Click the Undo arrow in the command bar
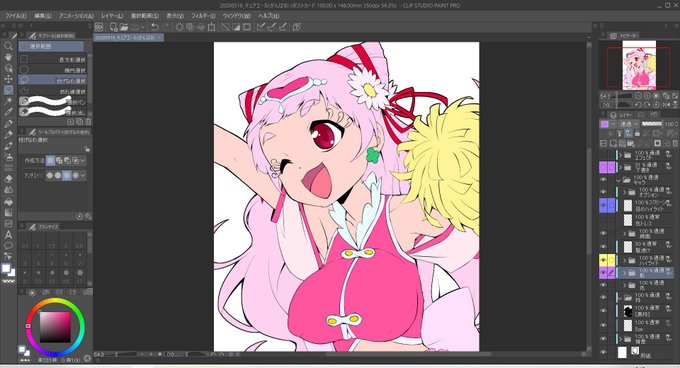The height and width of the screenshot is (368, 680). pyautogui.click(x=154, y=27)
